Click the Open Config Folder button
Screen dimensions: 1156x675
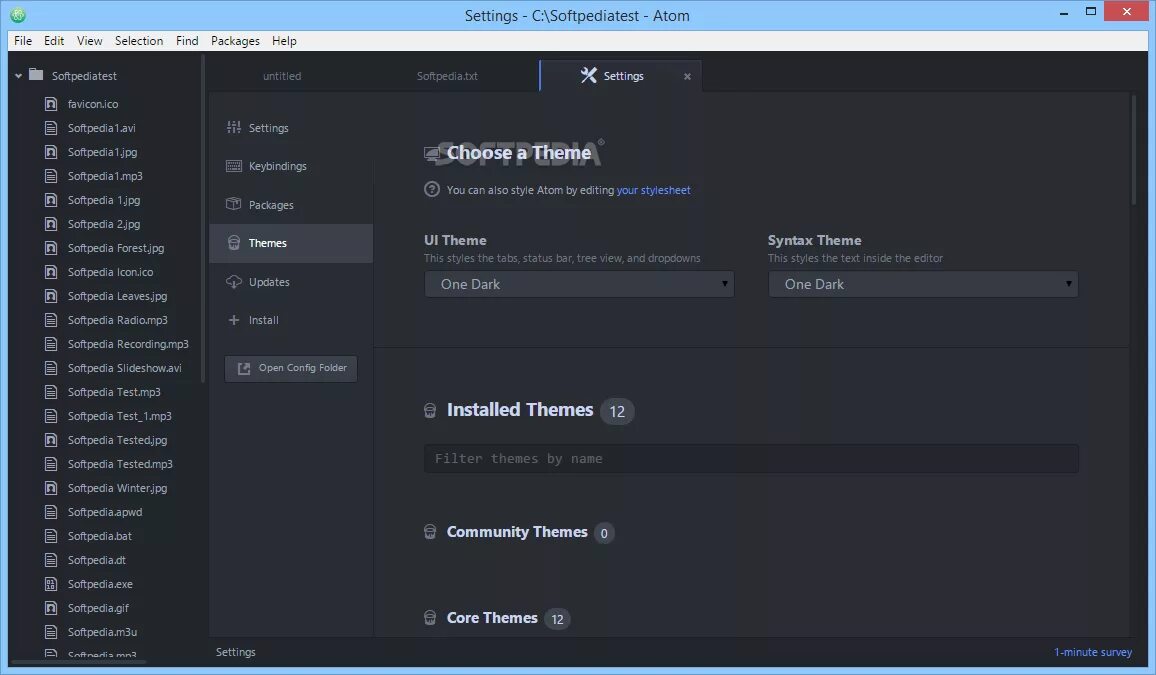[291, 368]
